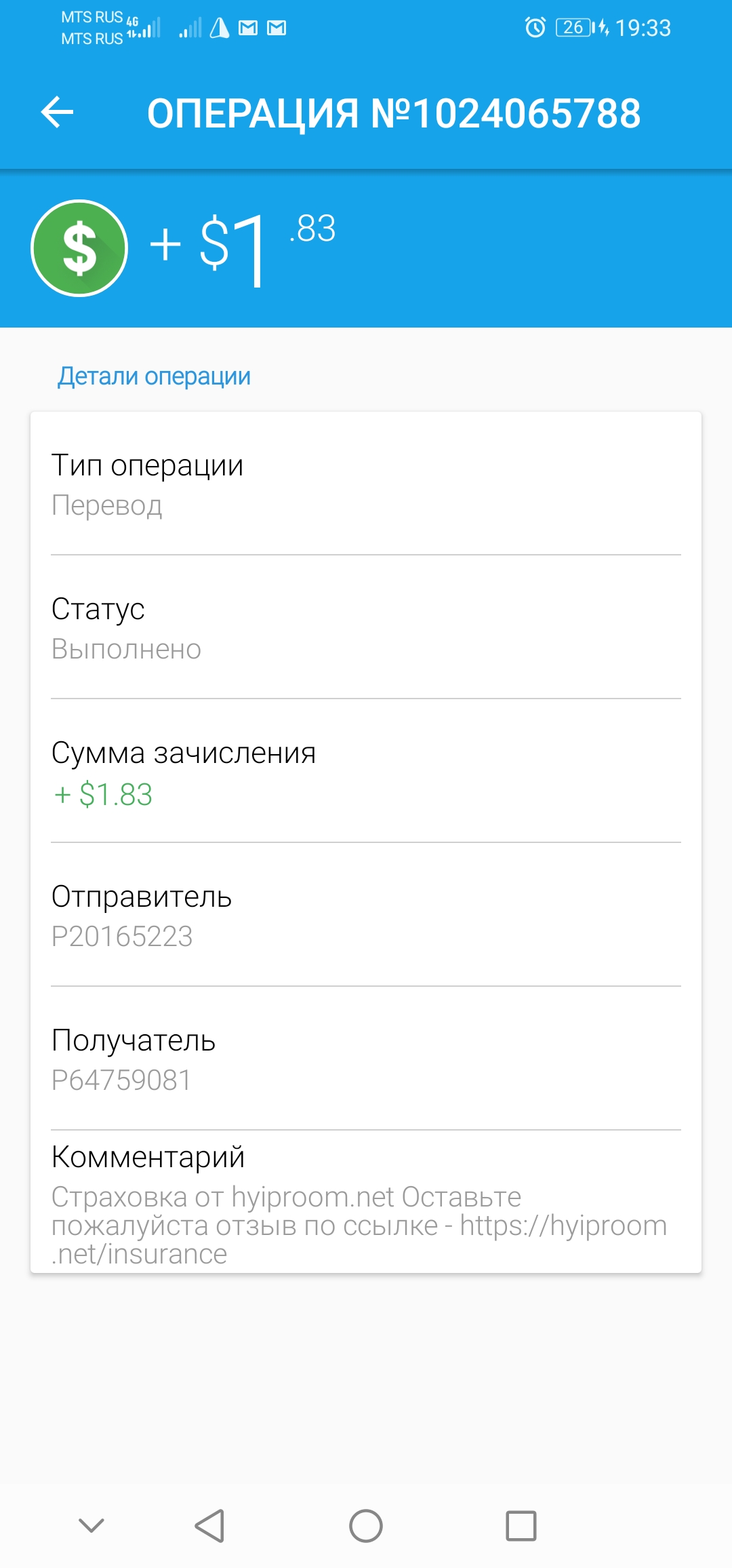Open recent apps with square button
Screen dimensions: 732x1568
point(521,1526)
